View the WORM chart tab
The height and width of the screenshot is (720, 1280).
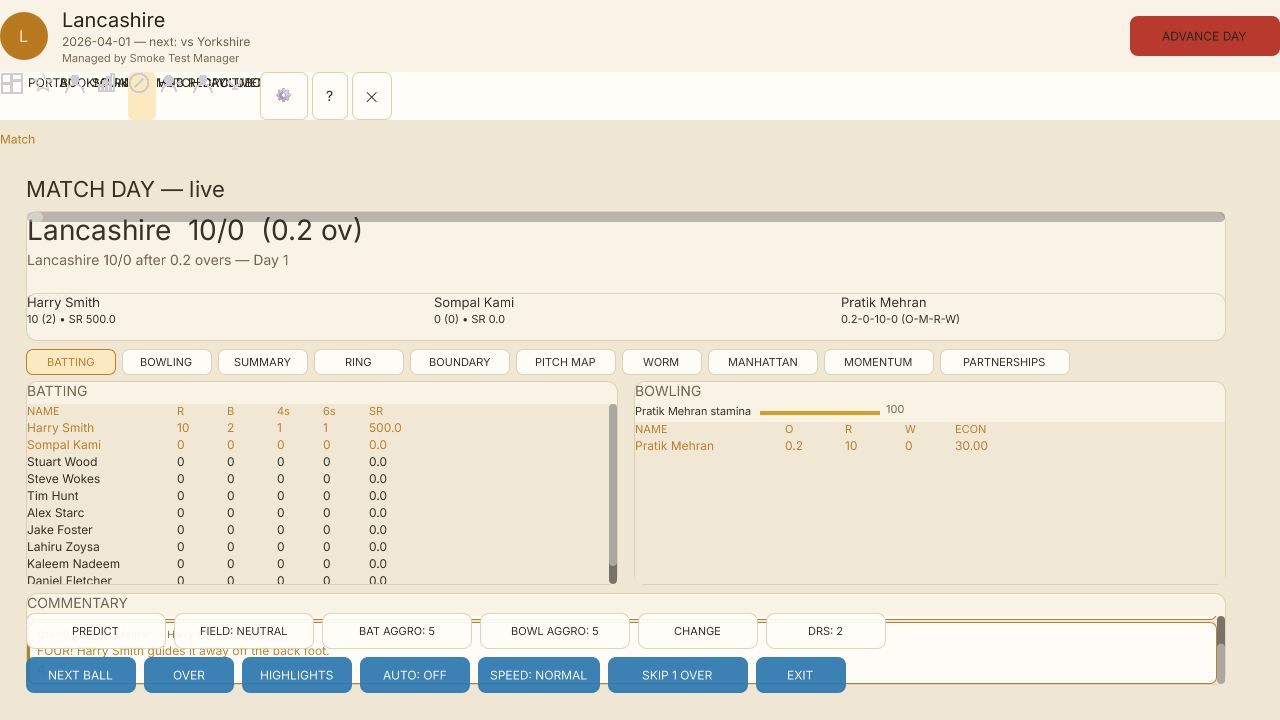pos(661,362)
